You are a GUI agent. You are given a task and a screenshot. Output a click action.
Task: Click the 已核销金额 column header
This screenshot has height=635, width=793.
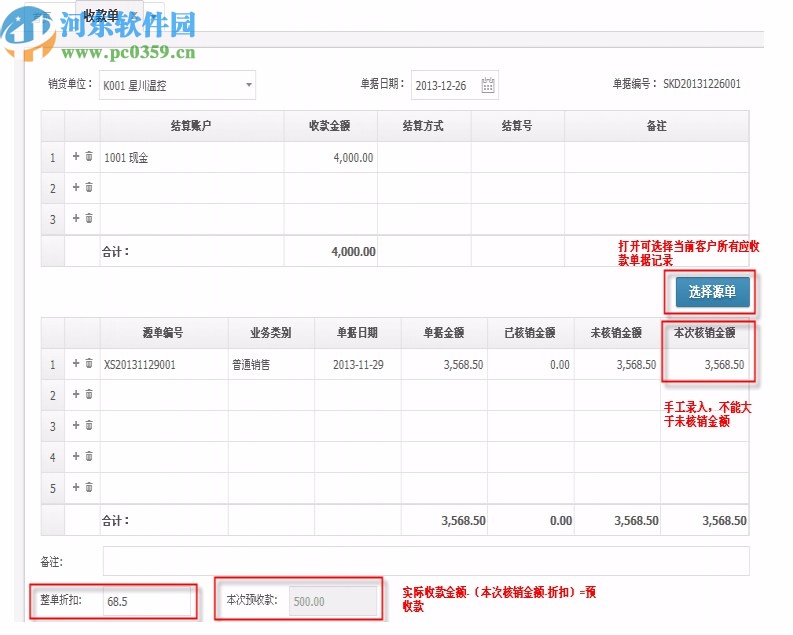tap(531, 333)
